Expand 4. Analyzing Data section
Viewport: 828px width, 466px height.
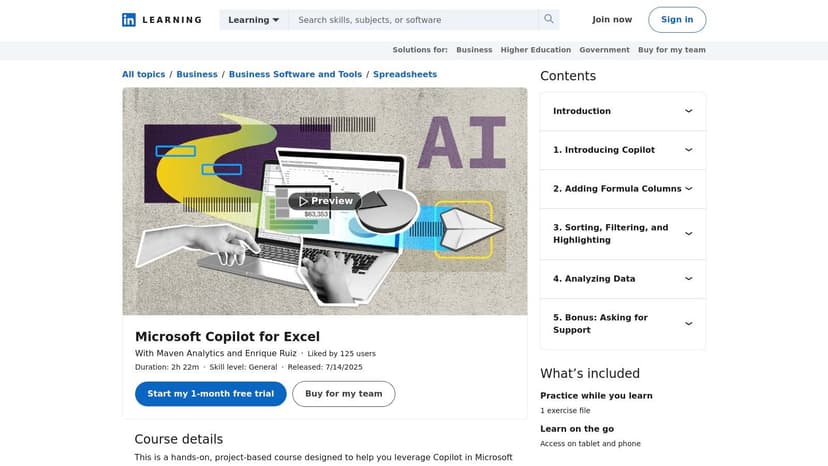[x=623, y=278]
